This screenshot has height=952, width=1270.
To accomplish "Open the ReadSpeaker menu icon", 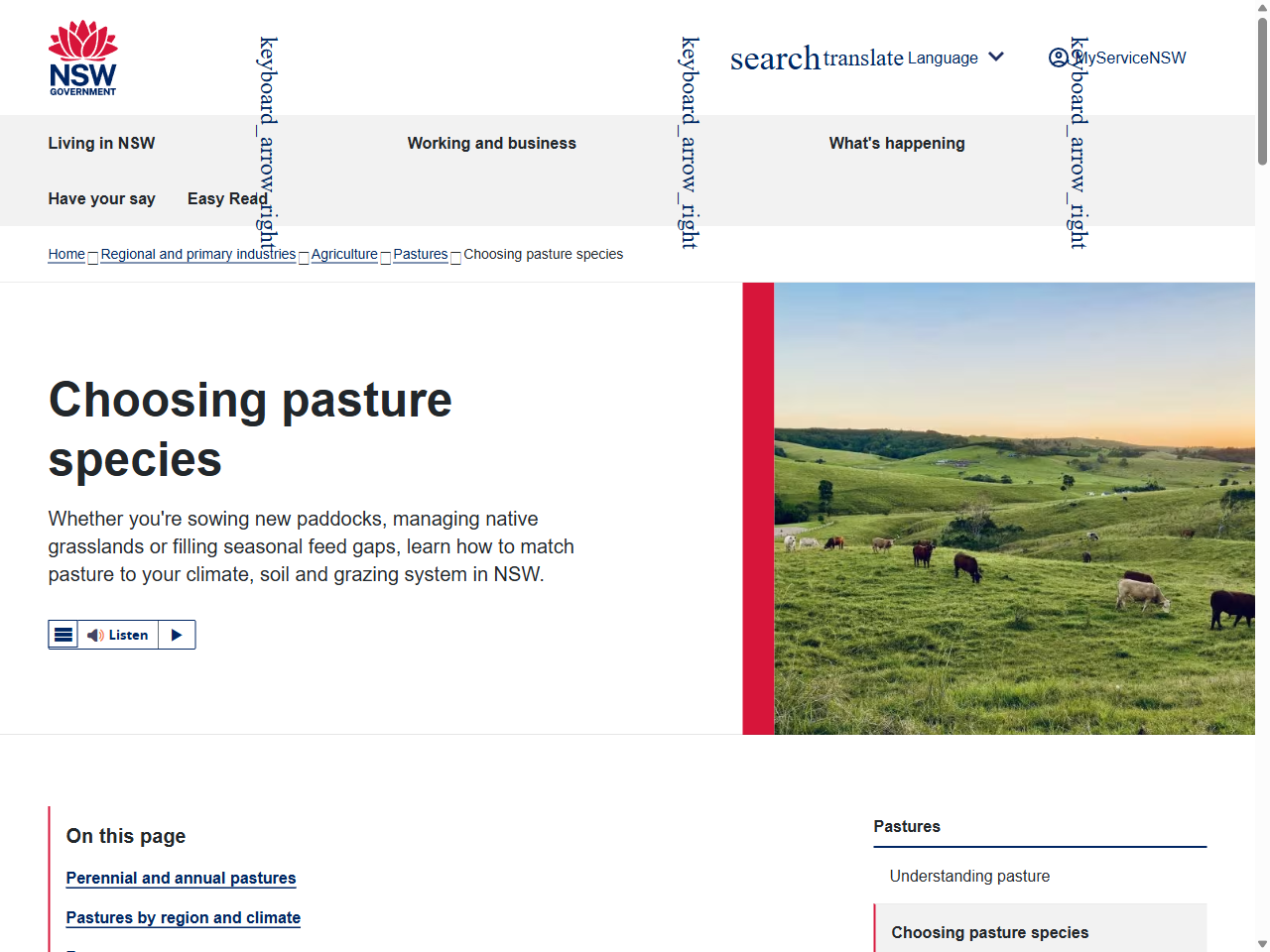I will (63, 634).
